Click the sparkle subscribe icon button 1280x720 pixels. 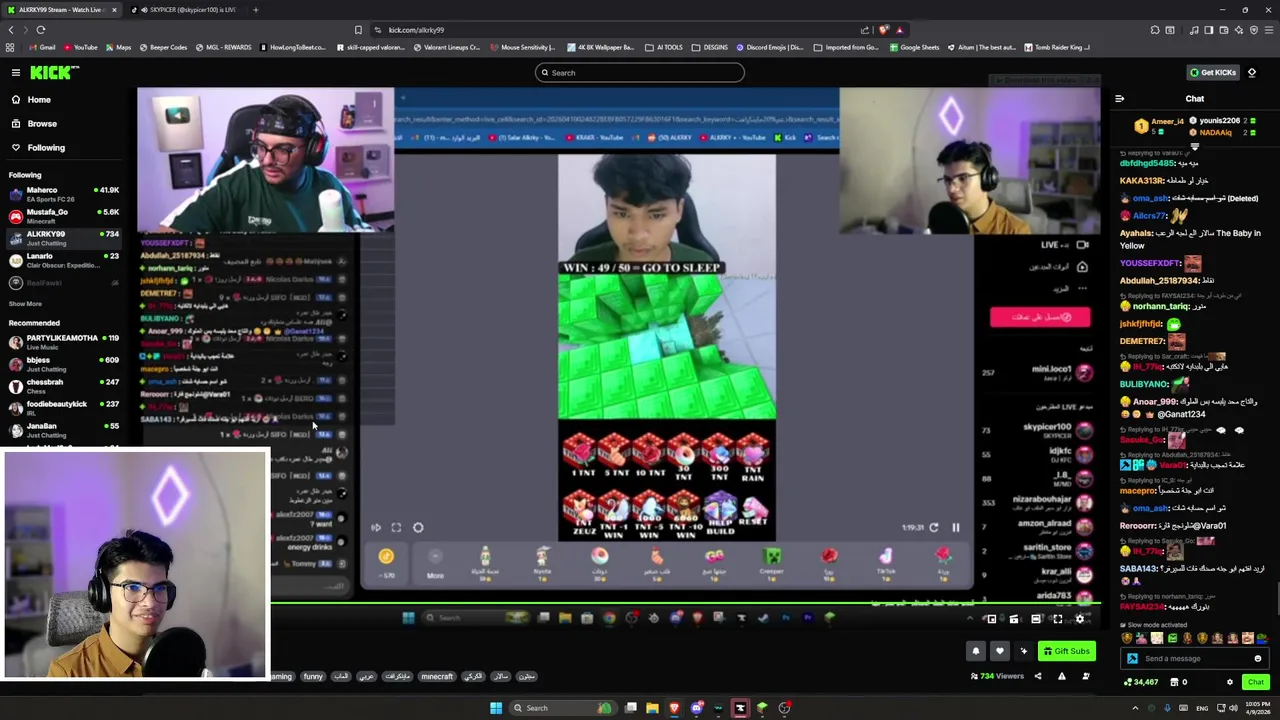point(1023,651)
